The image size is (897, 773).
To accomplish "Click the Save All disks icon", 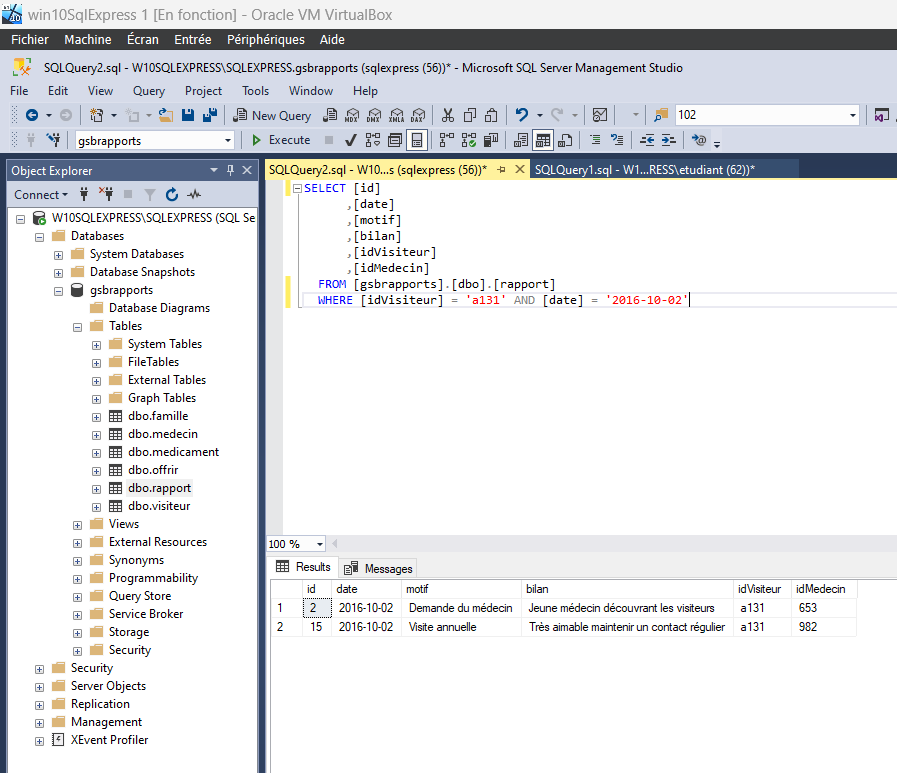I will [209, 115].
